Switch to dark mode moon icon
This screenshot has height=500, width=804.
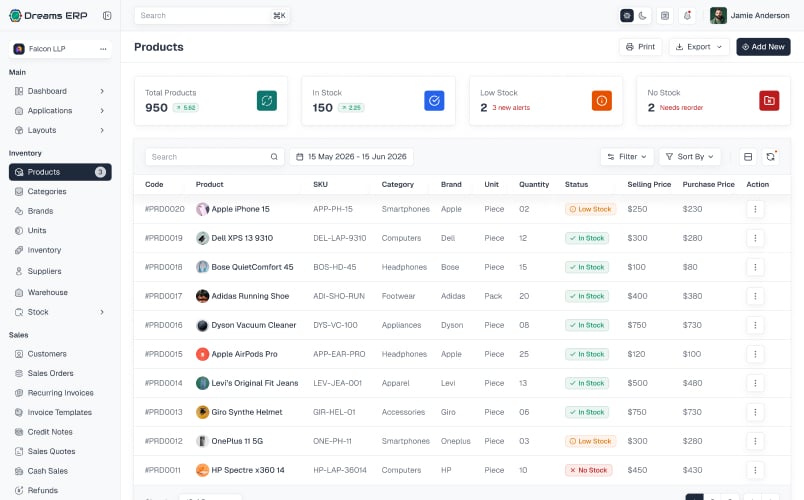pos(642,16)
